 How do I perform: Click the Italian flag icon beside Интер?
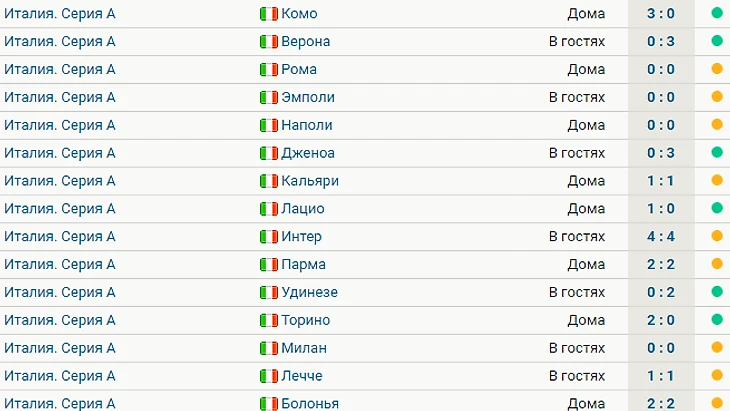(x=269, y=237)
